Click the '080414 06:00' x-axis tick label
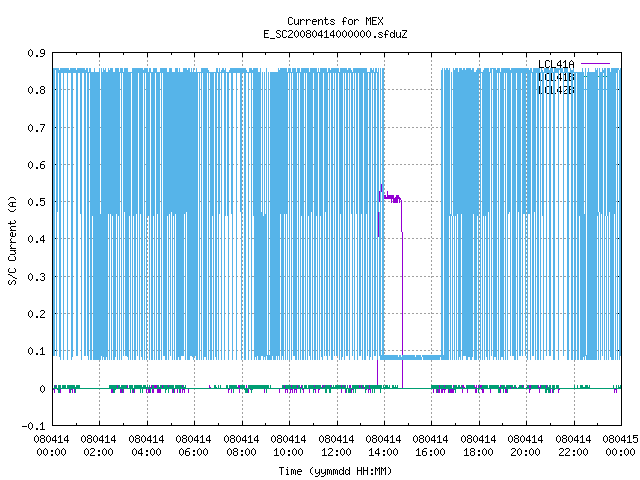This screenshot has width=640, height=480. click(x=193, y=446)
